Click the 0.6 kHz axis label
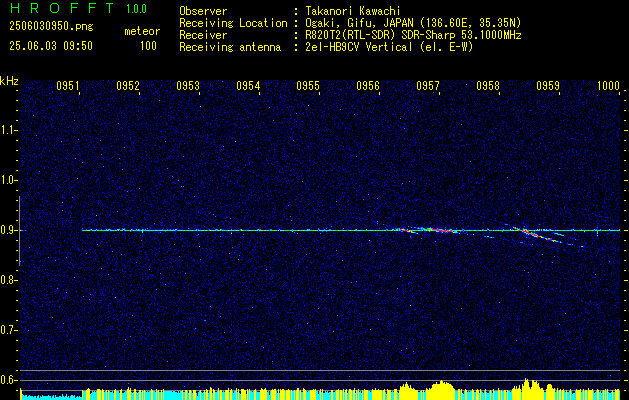Viewport: 629px width, 400px height. coord(8,380)
